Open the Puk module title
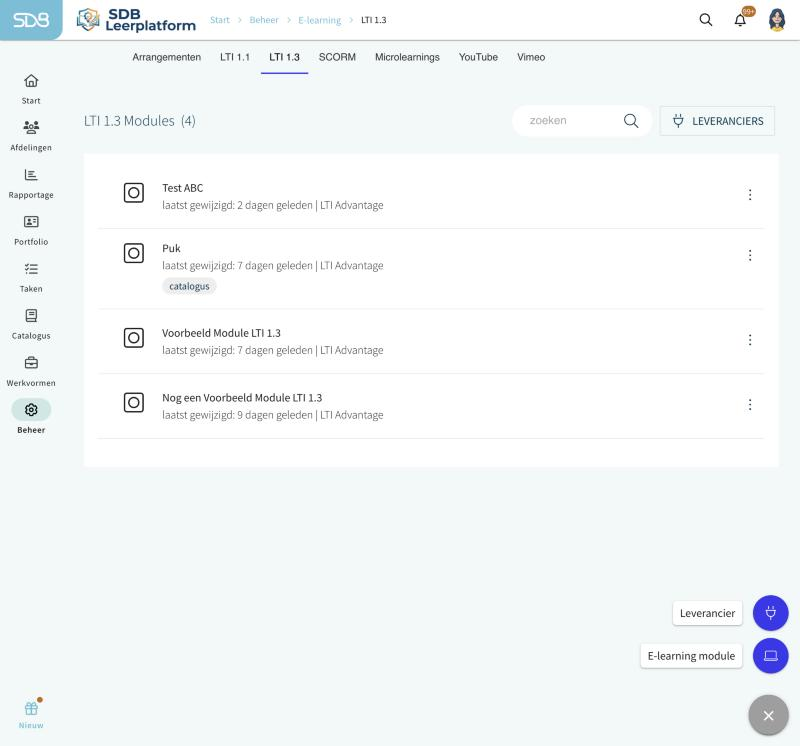Image resolution: width=800 pixels, height=746 pixels. pos(171,248)
